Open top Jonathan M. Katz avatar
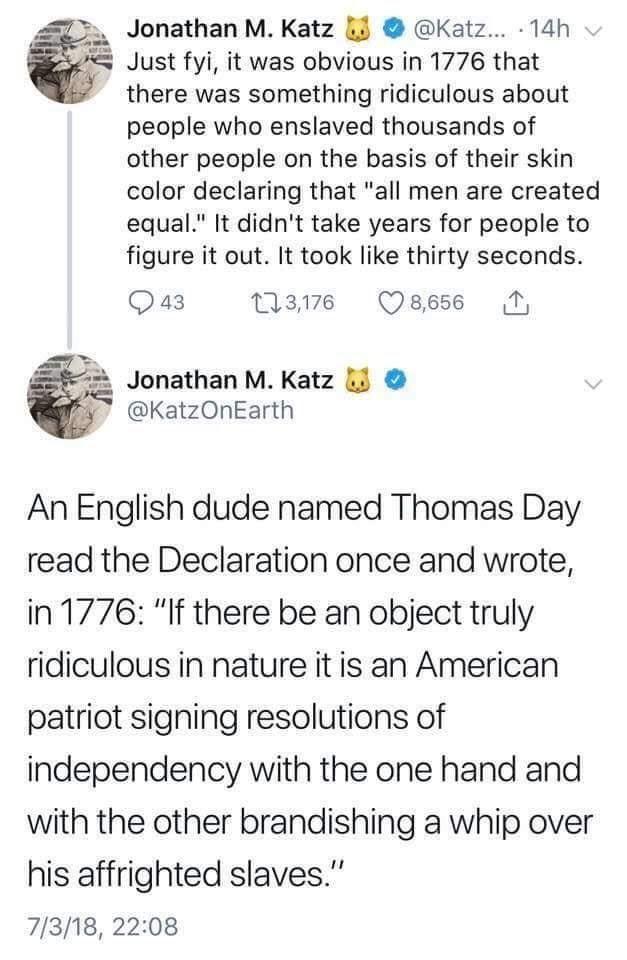This screenshot has height=960, width=627. [70, 61]
